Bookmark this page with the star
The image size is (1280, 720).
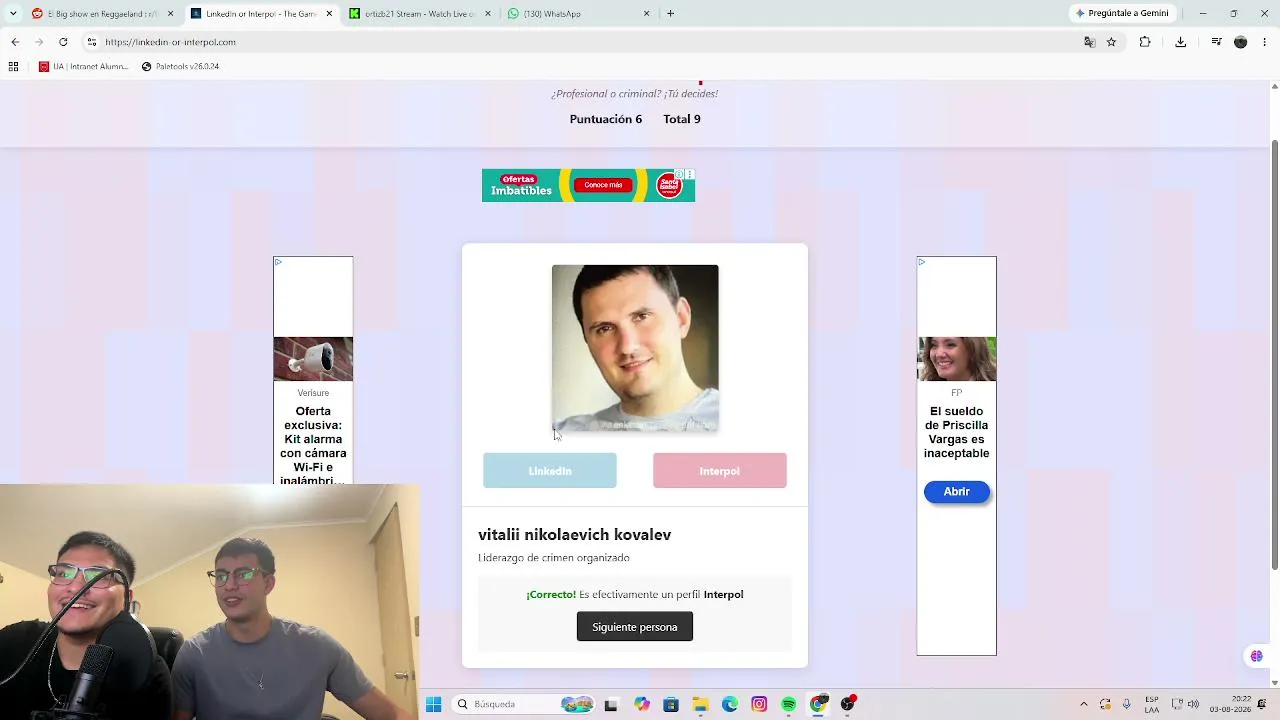pos(1111,42)
